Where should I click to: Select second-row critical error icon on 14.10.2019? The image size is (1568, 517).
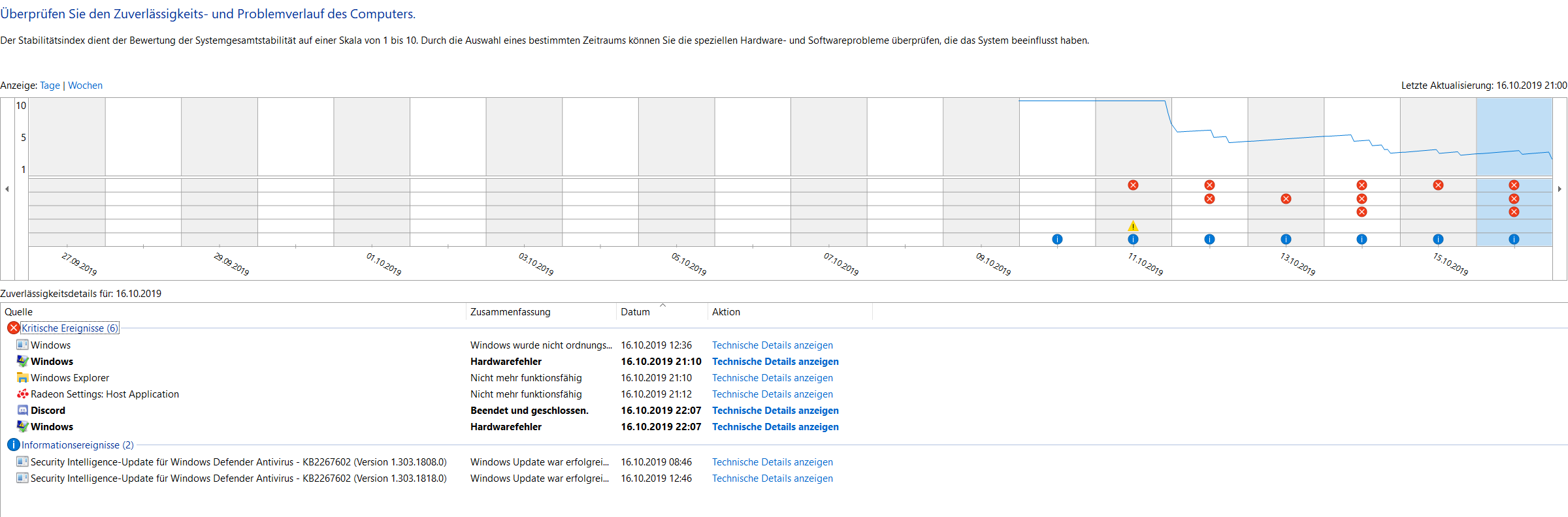click(1362, 199)
